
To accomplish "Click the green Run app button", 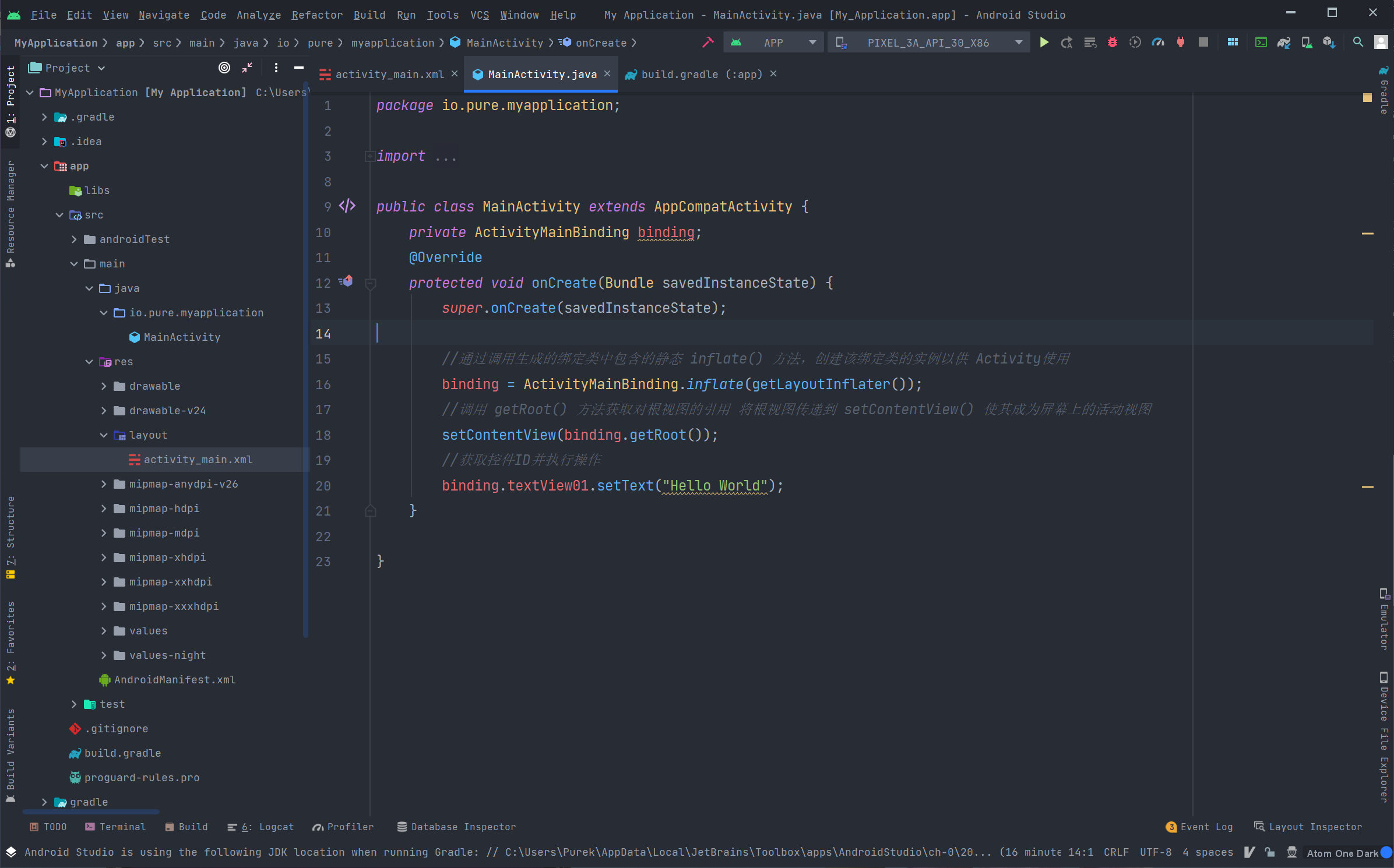I will 1044,43.
